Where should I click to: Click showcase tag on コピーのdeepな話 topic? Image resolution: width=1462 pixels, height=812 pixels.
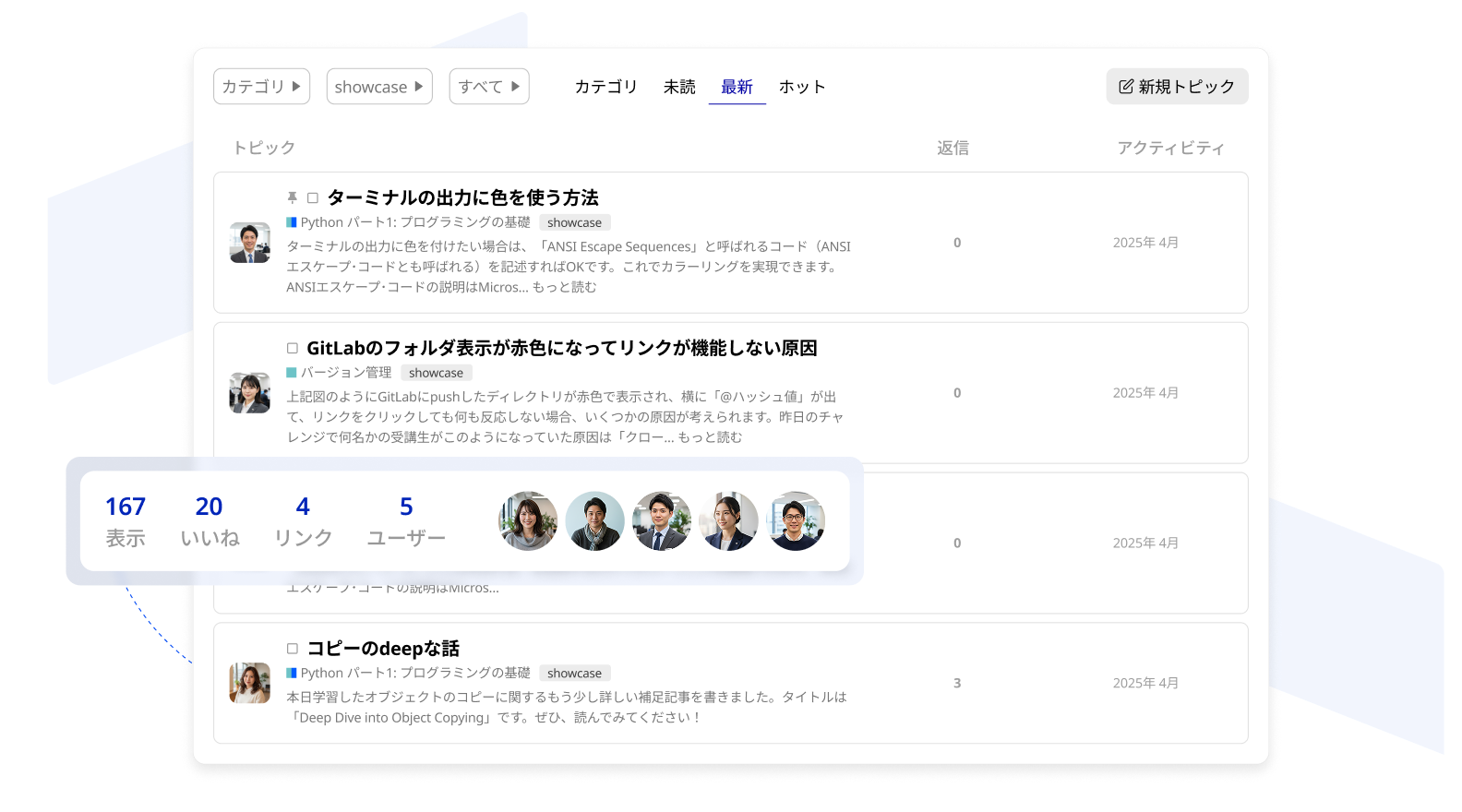(574, 674)
